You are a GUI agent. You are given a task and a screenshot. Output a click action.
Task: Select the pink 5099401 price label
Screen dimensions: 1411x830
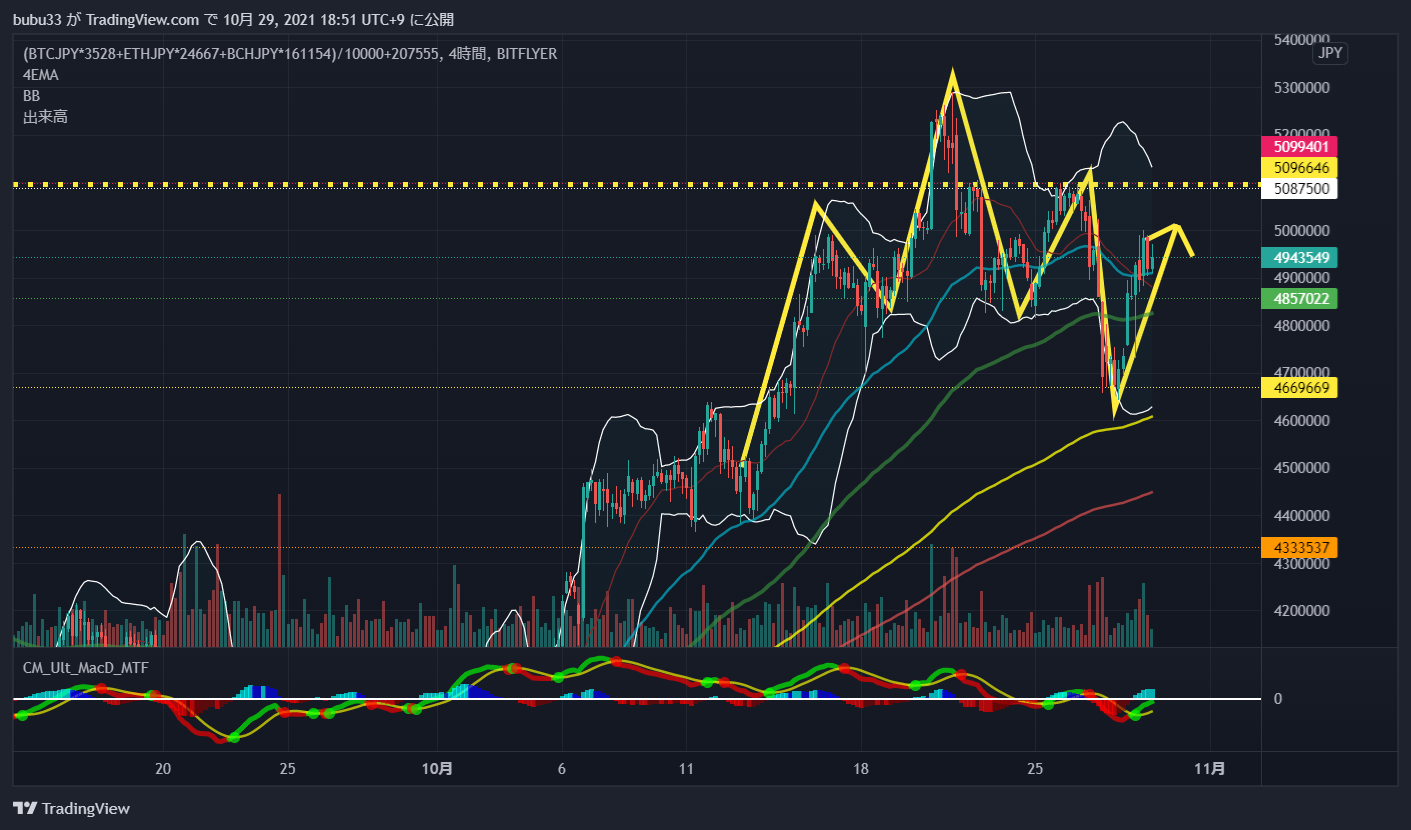tap(1299, 146)
